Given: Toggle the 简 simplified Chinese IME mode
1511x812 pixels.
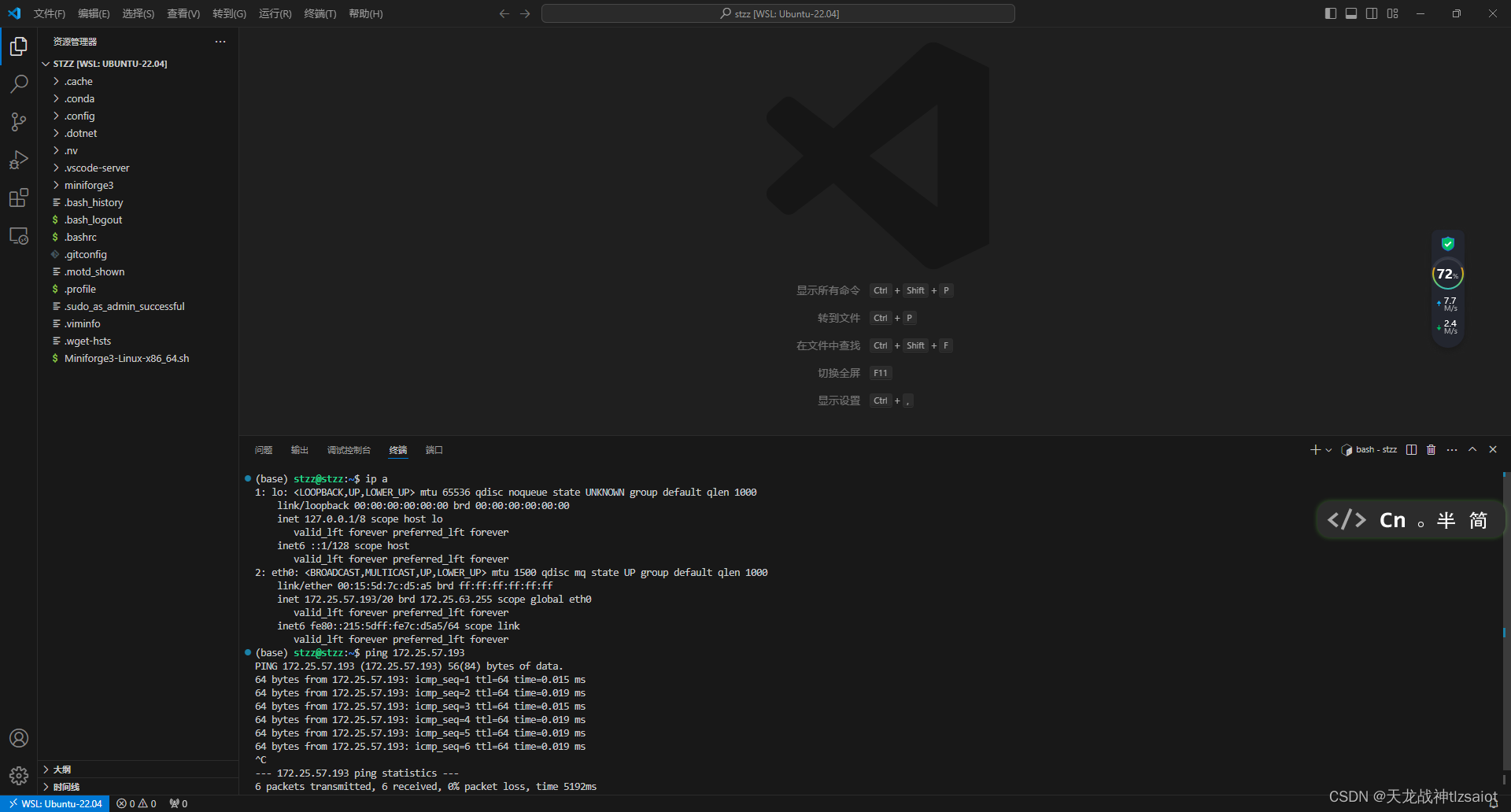Looking at the screenshot, I should click(x=1478, y=520).
